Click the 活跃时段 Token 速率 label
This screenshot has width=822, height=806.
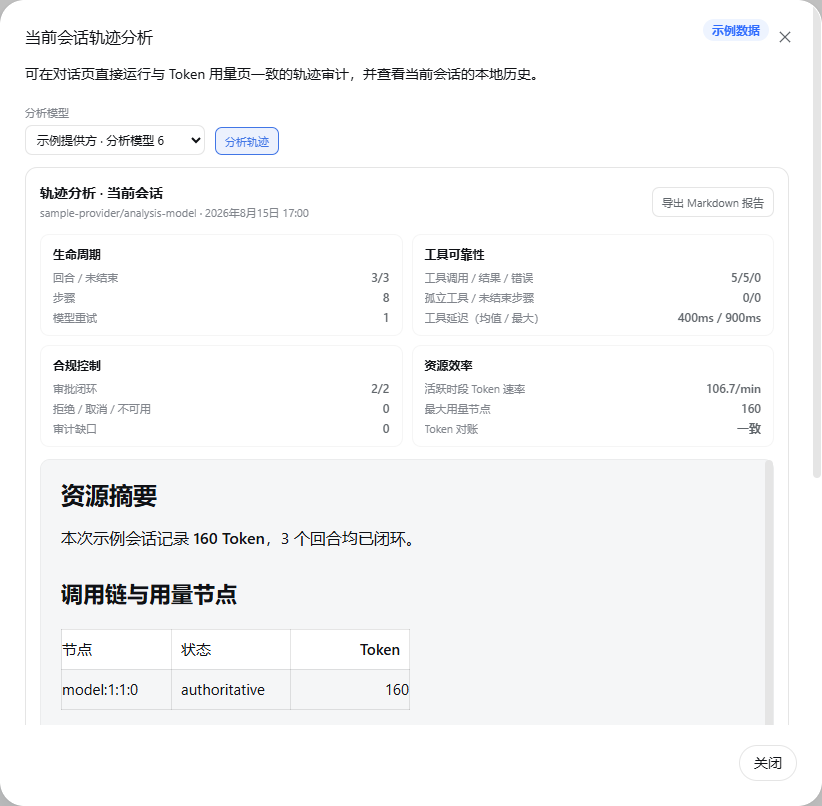point(474,389)
